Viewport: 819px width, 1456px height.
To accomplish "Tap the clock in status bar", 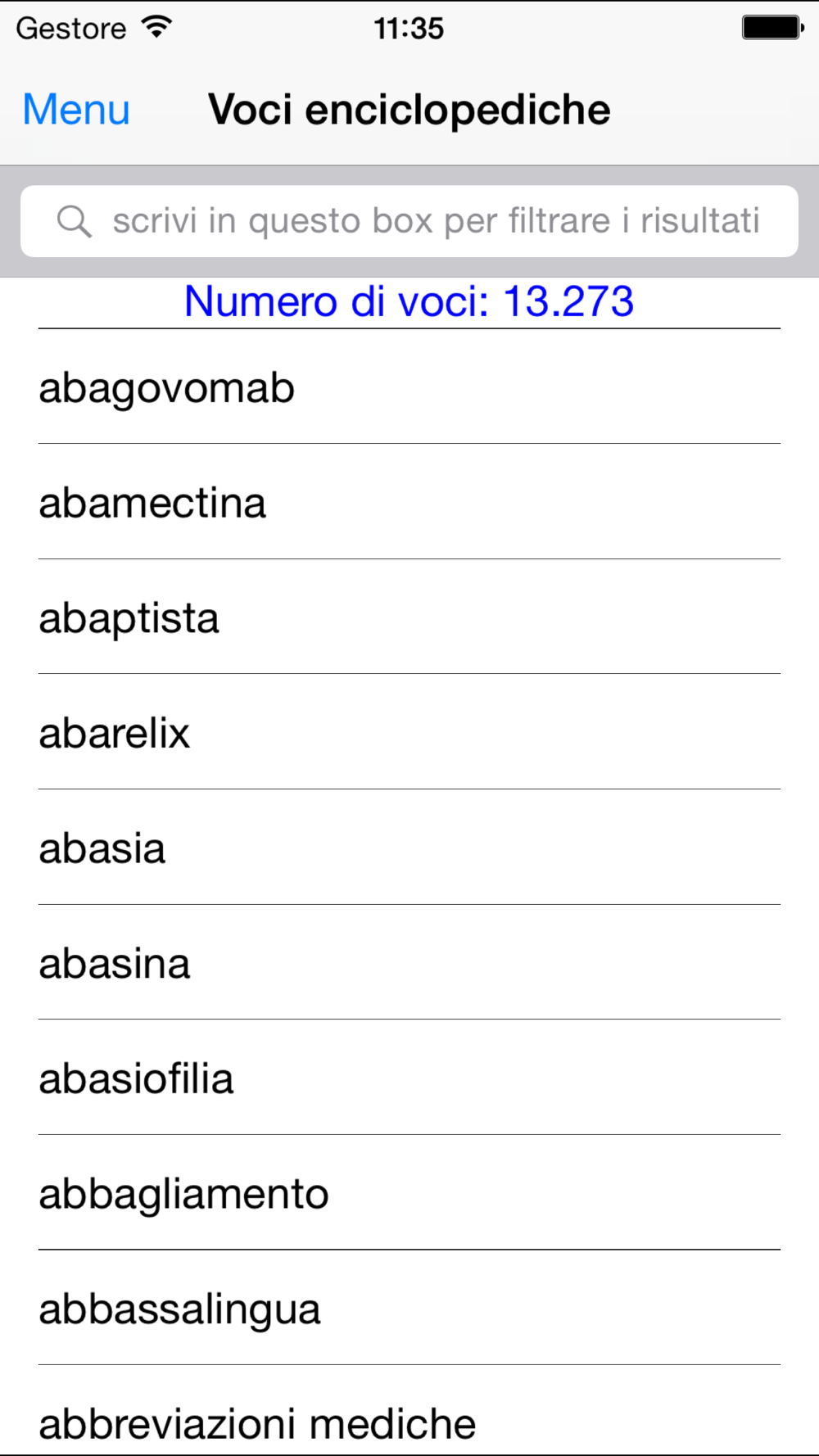I will click(x=409, y=29).
